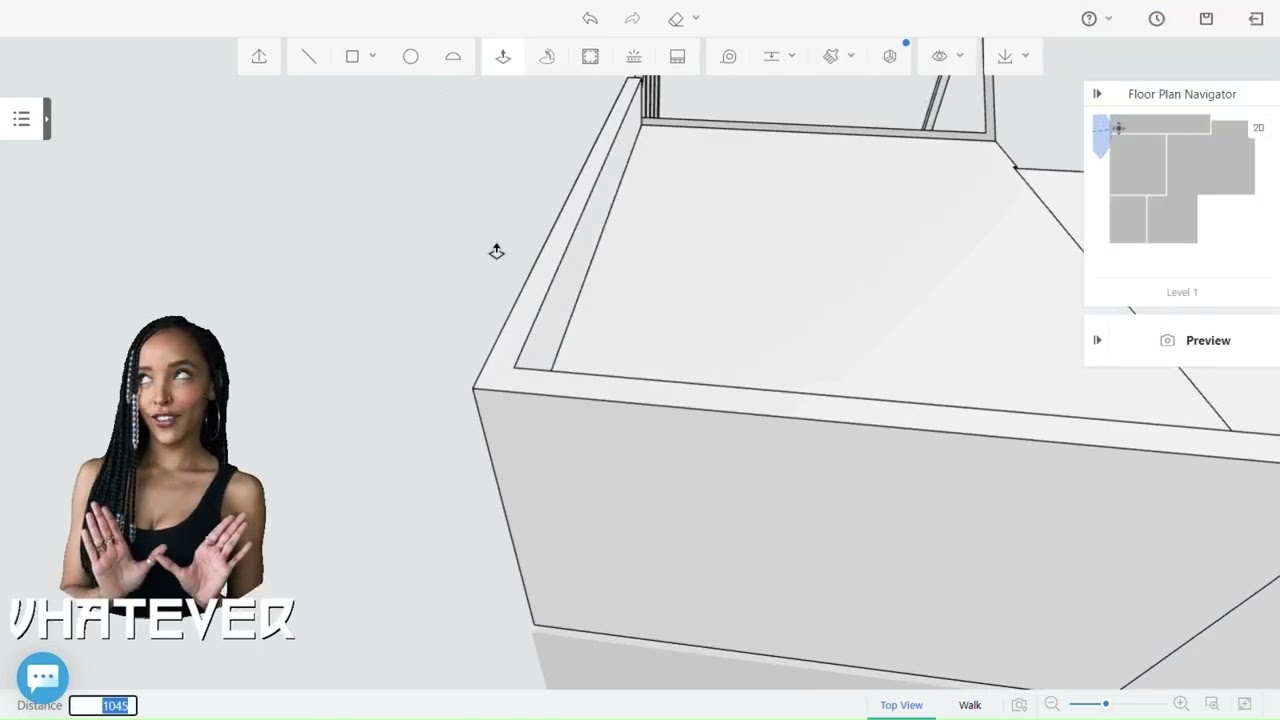
Task: Expand the download options dropdown arrow
Action: click(1025, 56)
